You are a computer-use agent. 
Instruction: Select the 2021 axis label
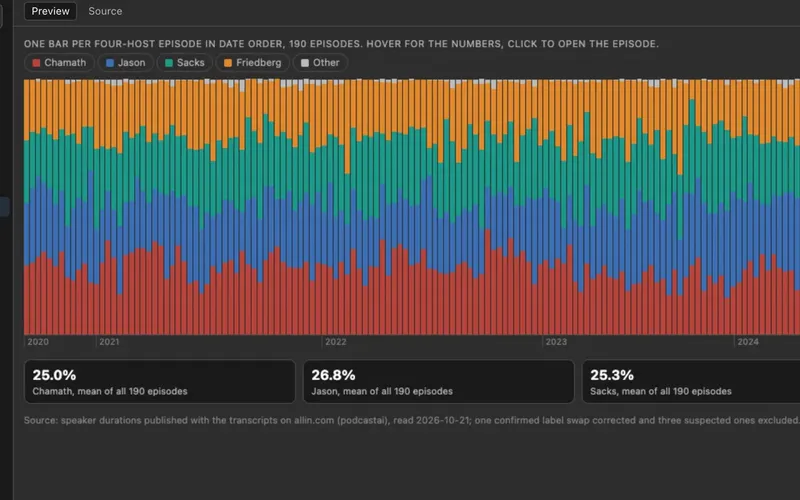click(109, 342)
